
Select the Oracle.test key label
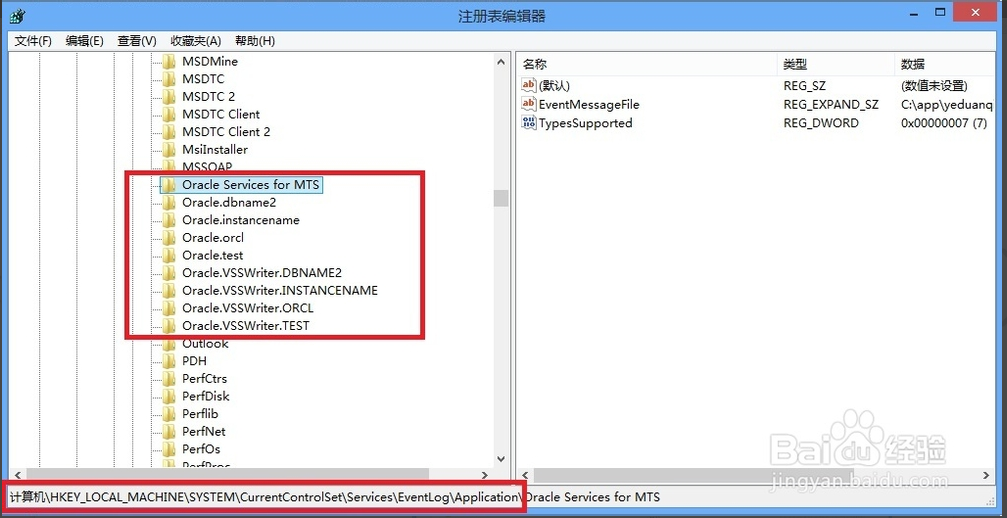pyautogui.click(x=213, y=255)
